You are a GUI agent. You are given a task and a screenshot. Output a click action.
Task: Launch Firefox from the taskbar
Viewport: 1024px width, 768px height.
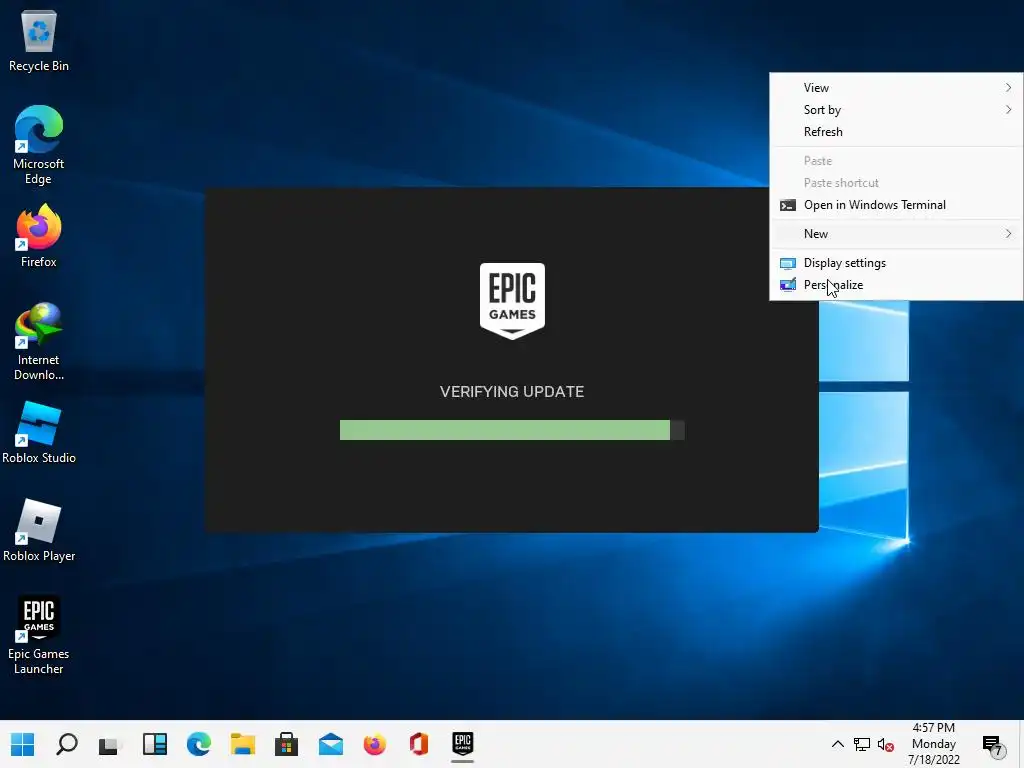[x=374, y=744]
